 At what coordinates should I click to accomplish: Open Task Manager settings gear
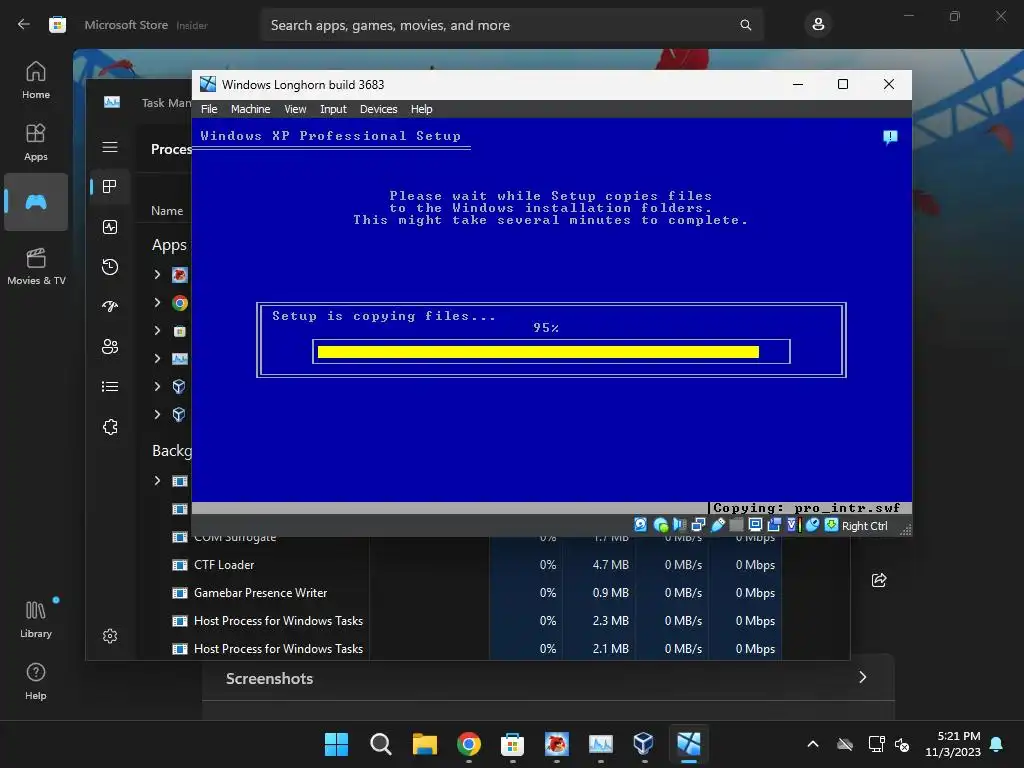pos(110,635)
